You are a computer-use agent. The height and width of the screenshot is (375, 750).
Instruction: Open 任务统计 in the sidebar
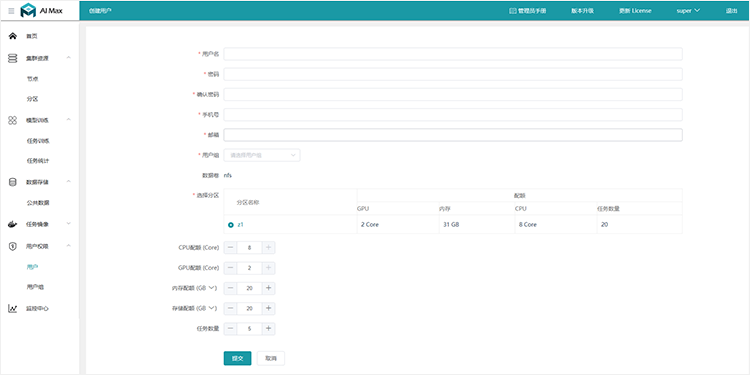tap(38, 161)
